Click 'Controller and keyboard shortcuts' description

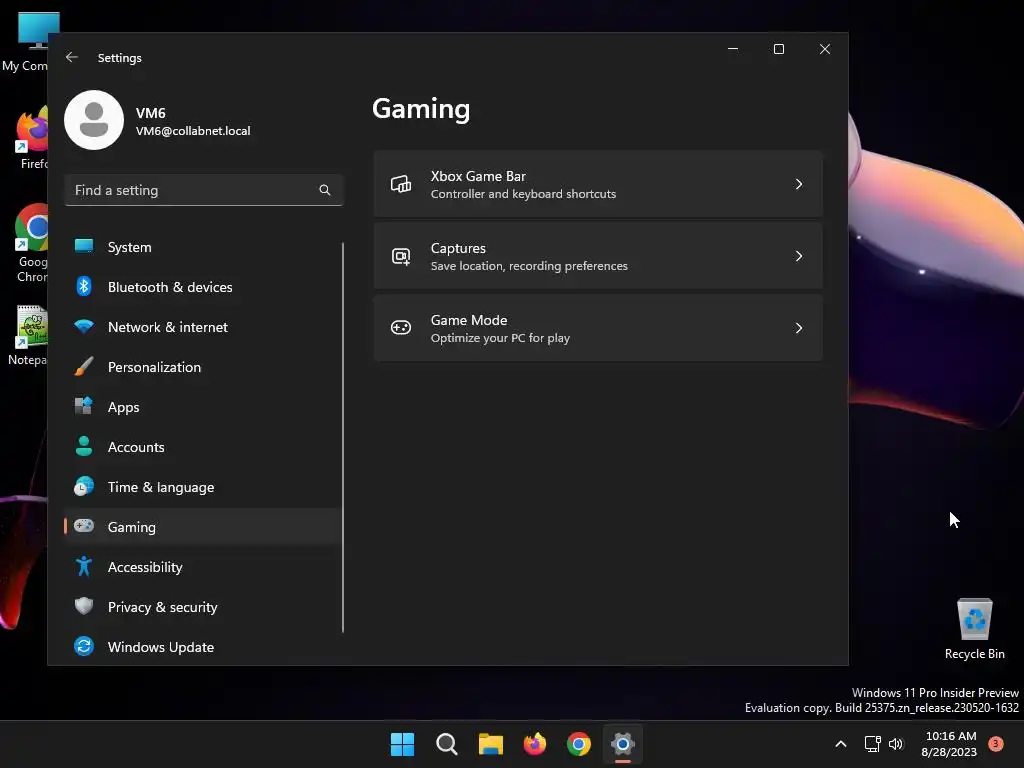point(523,194)
